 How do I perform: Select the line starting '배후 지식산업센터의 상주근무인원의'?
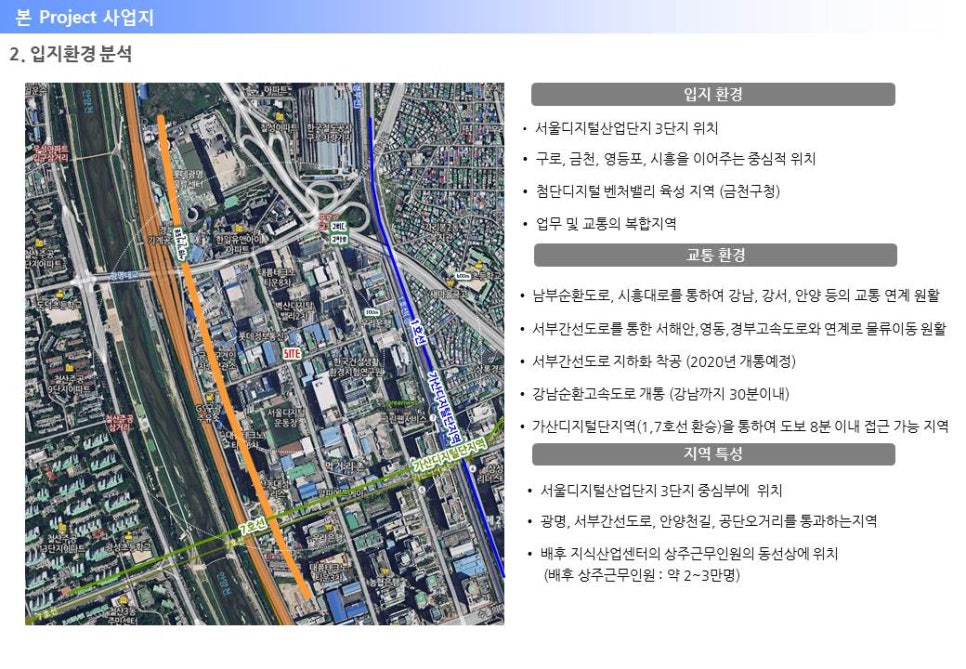click(x=689, y=553)
